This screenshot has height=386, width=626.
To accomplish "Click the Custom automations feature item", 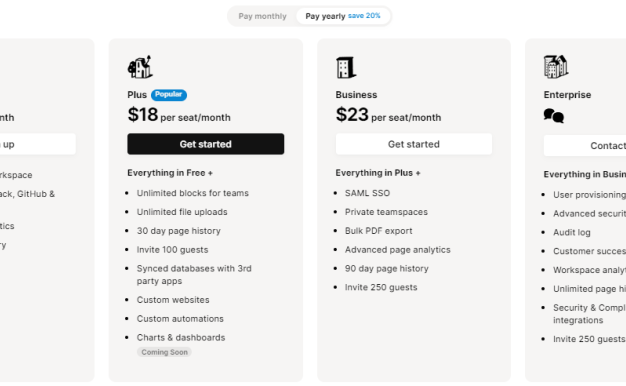I will coord(180,319).
